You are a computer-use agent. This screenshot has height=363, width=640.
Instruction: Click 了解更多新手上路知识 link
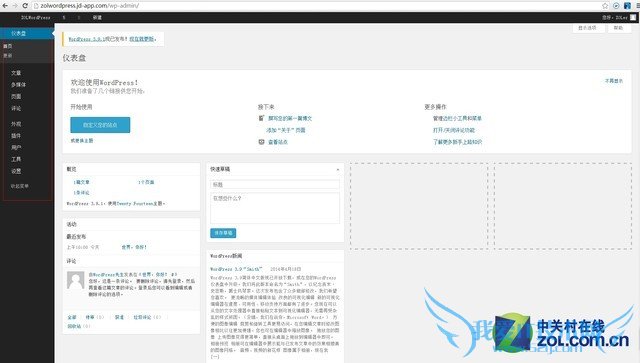coord(457,142)
